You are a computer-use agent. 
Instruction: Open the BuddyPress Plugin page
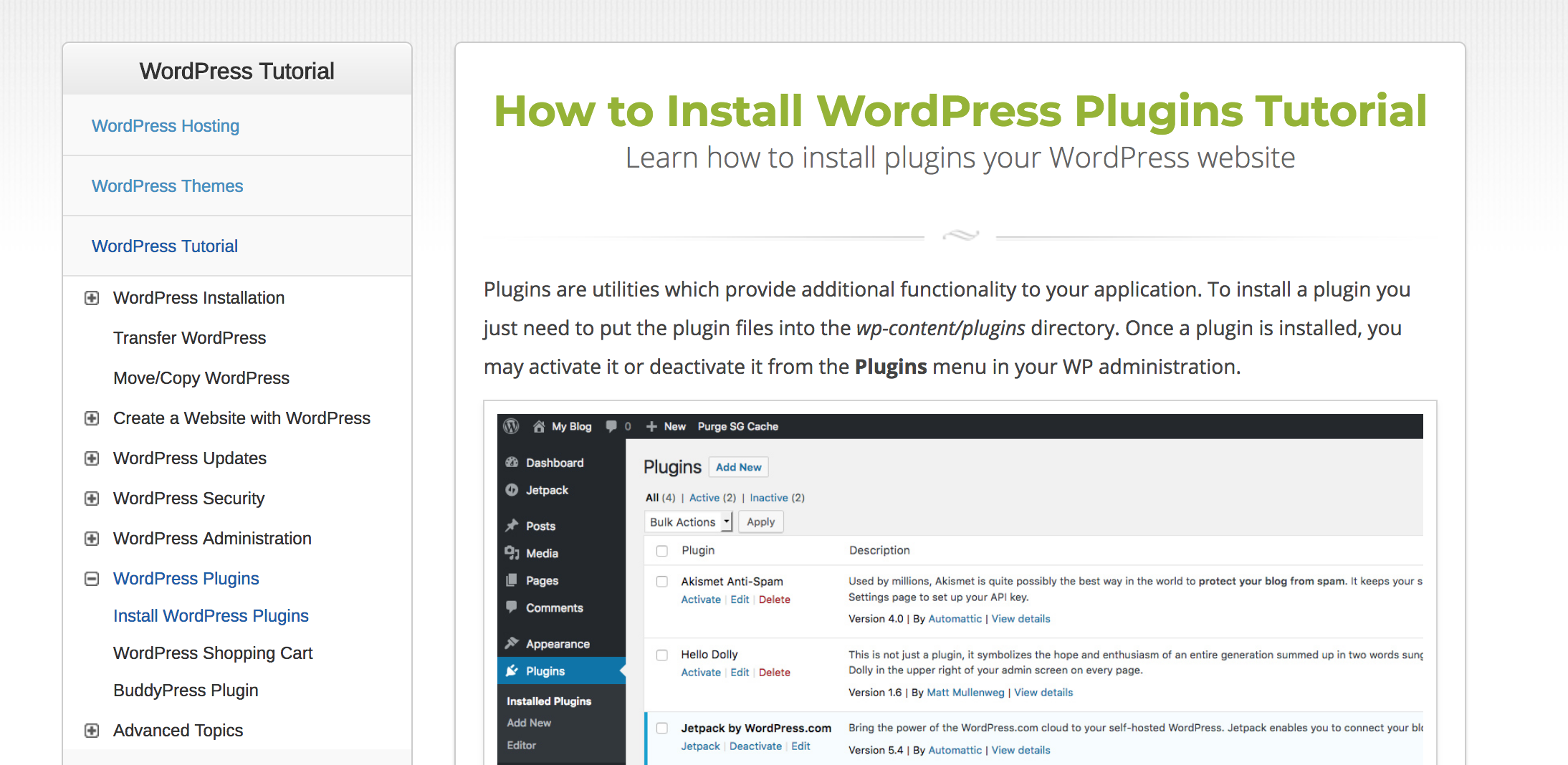(x=186, y=691)
